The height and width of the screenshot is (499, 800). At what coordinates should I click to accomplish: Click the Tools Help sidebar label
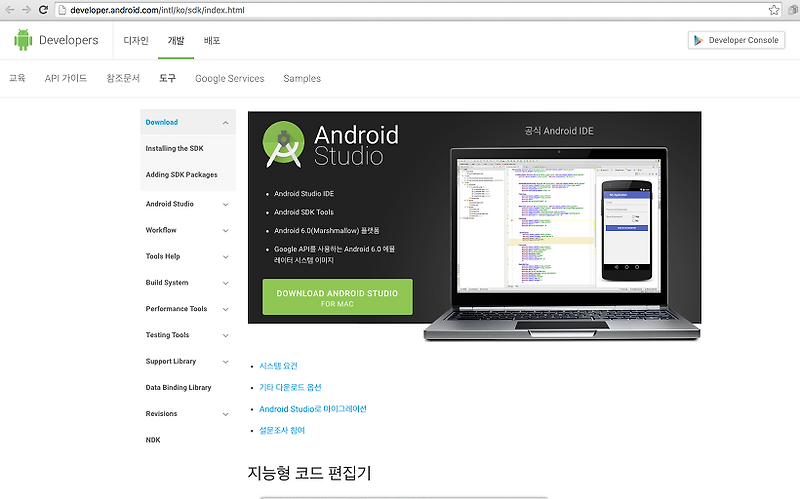163,256
